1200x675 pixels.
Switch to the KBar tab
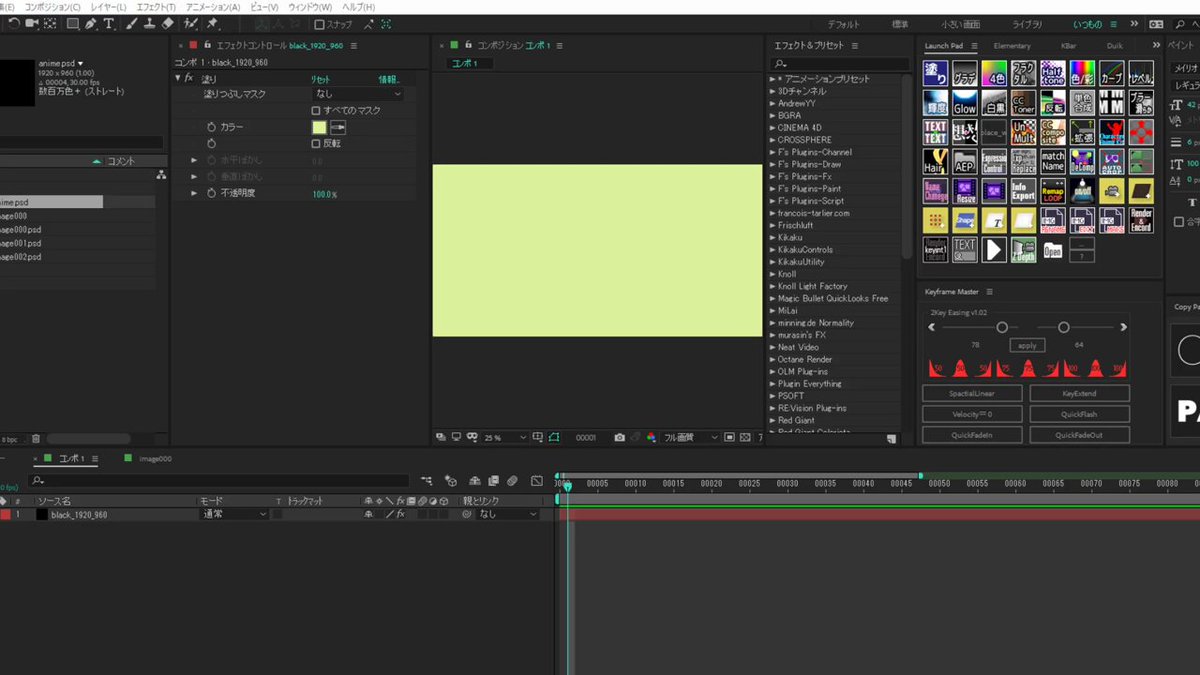tap(1068, 46)
